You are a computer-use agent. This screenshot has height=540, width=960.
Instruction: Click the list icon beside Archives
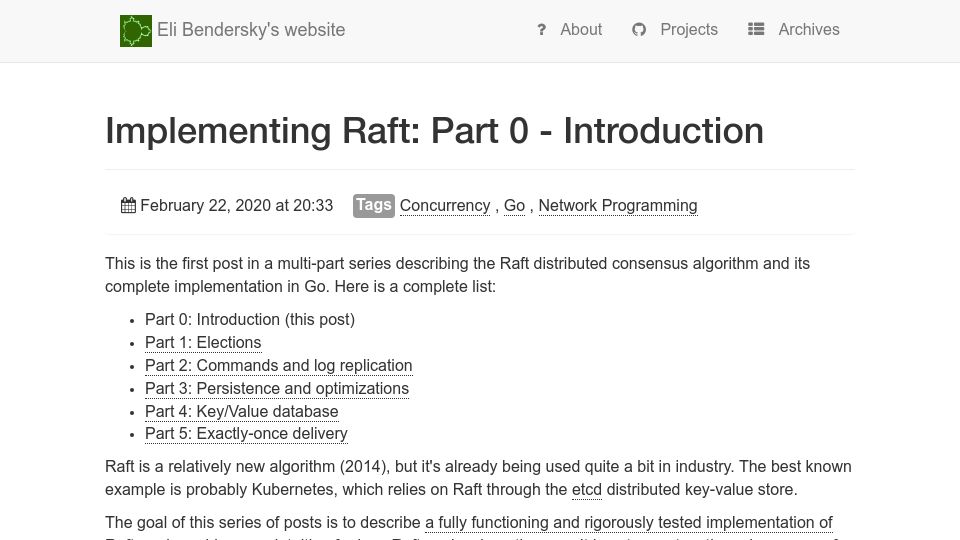pos(756,29)
